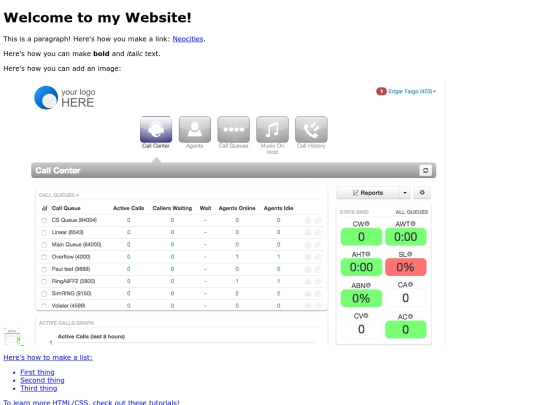Click the edit icon in Paul test row
This screenshot has width=540, height=405.
(318, 269)
